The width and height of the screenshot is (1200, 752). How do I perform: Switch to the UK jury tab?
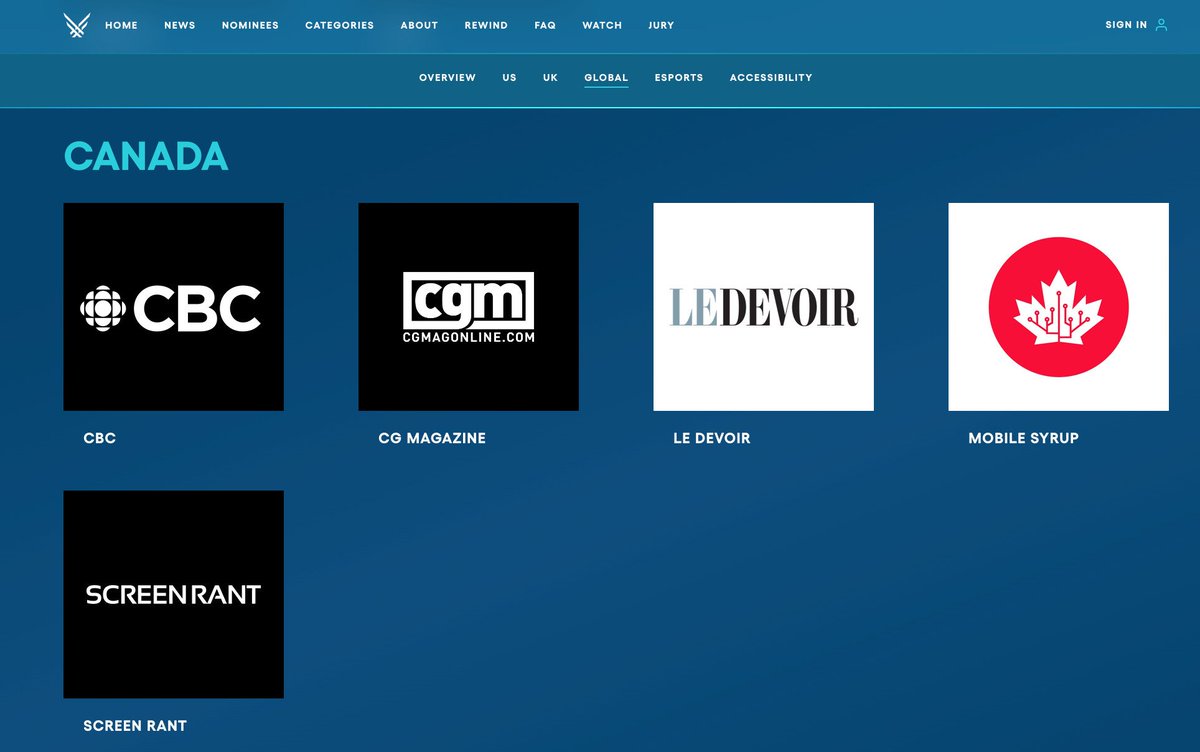click(x=550, y=78)
